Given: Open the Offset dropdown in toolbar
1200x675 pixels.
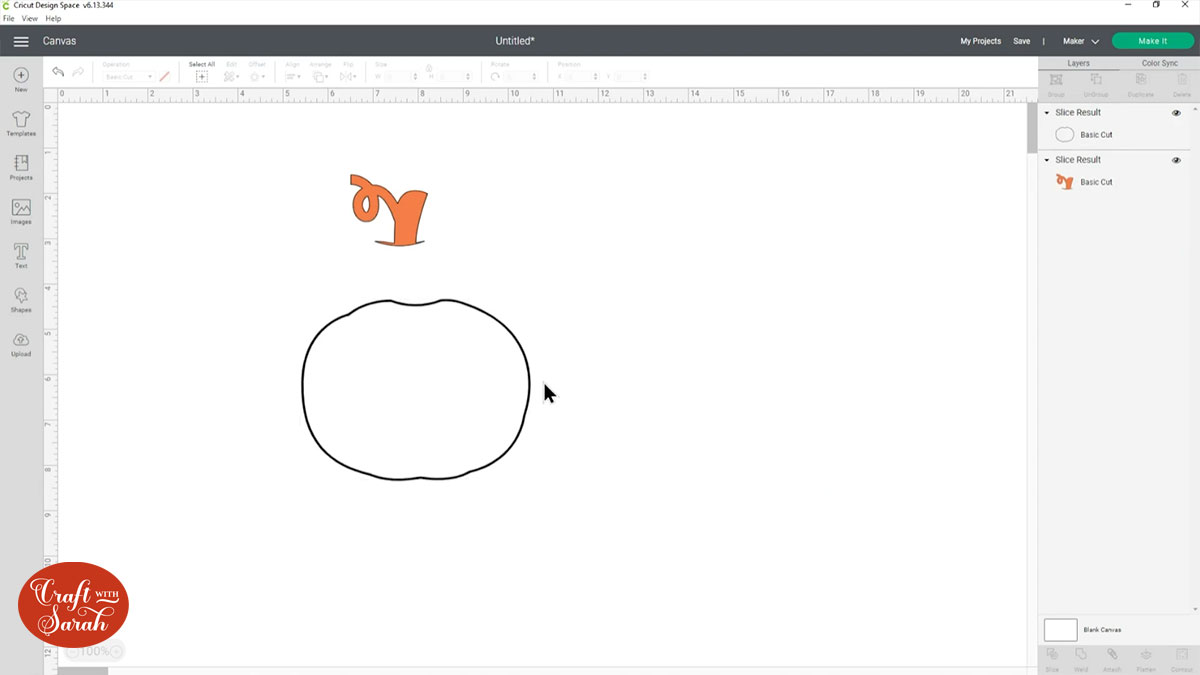Looking at the screenshot, I should coord(257,77).
